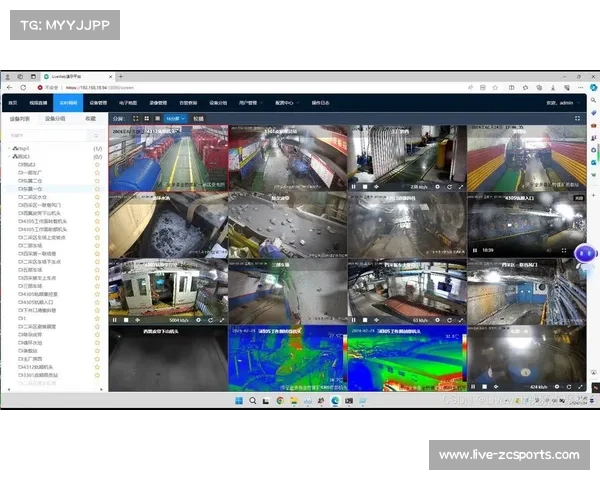Switch to 设备分组 tab in device panel

point(55,119)
